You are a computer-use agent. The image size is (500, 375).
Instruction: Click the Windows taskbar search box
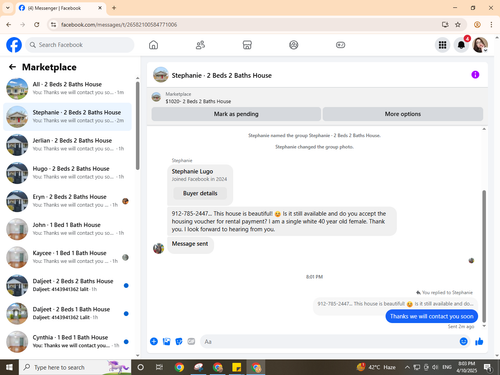pyautogui.click(x=75, y=367)
